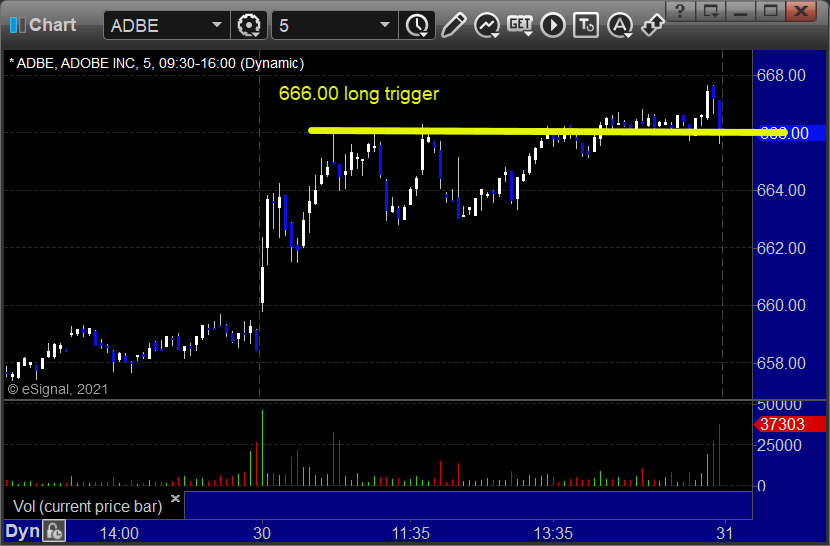Click the 660.00 price axis label
The image size is (830, 546).
pos(781,305)
